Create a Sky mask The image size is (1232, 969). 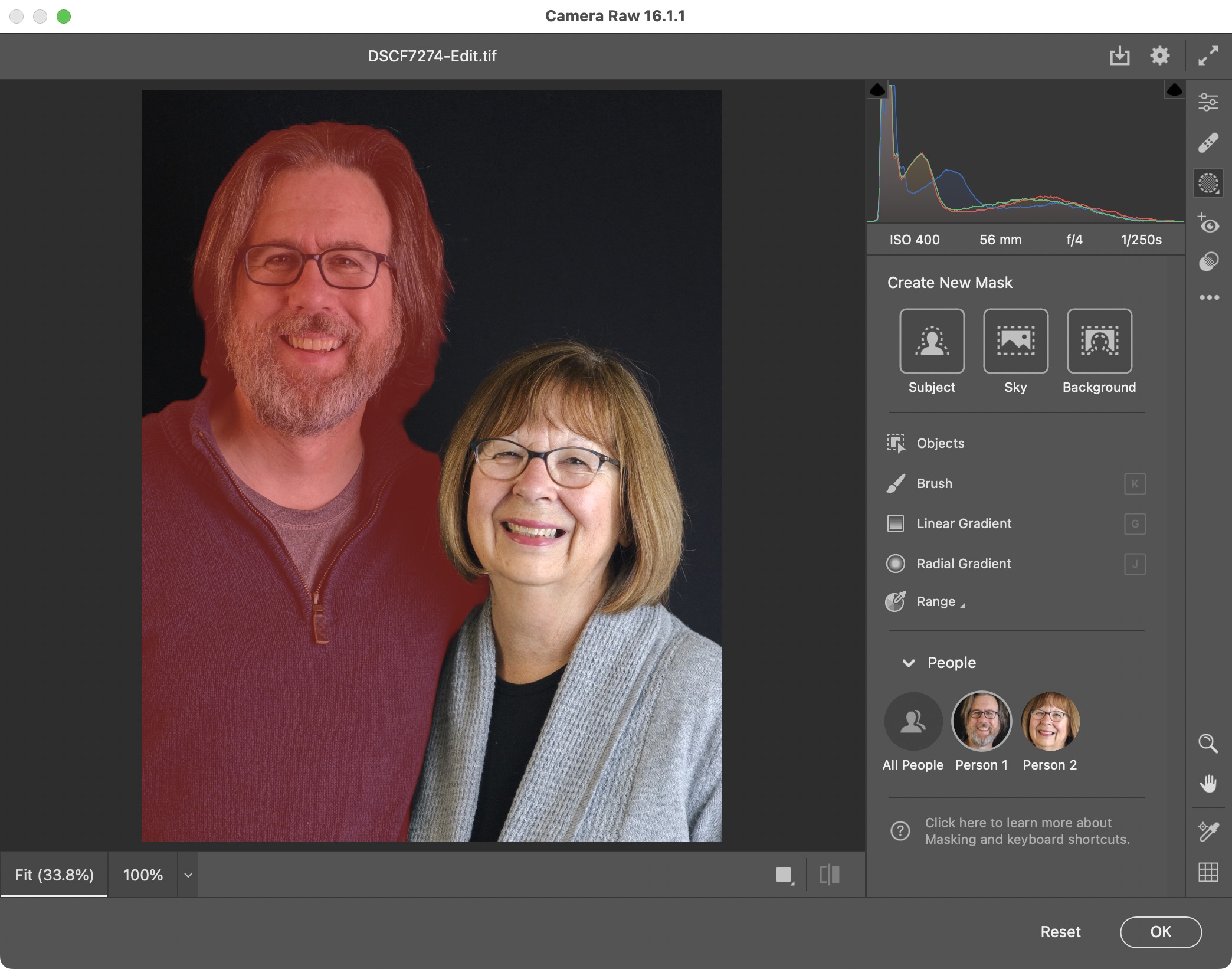[x=1015, y=341]
